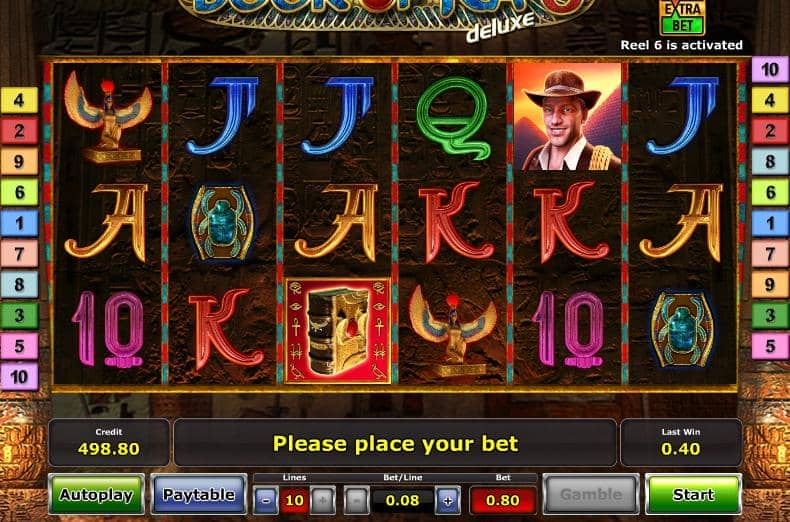Open the Paytable
This screenshot has width=790, height=522.
click(x=199, y=495)
